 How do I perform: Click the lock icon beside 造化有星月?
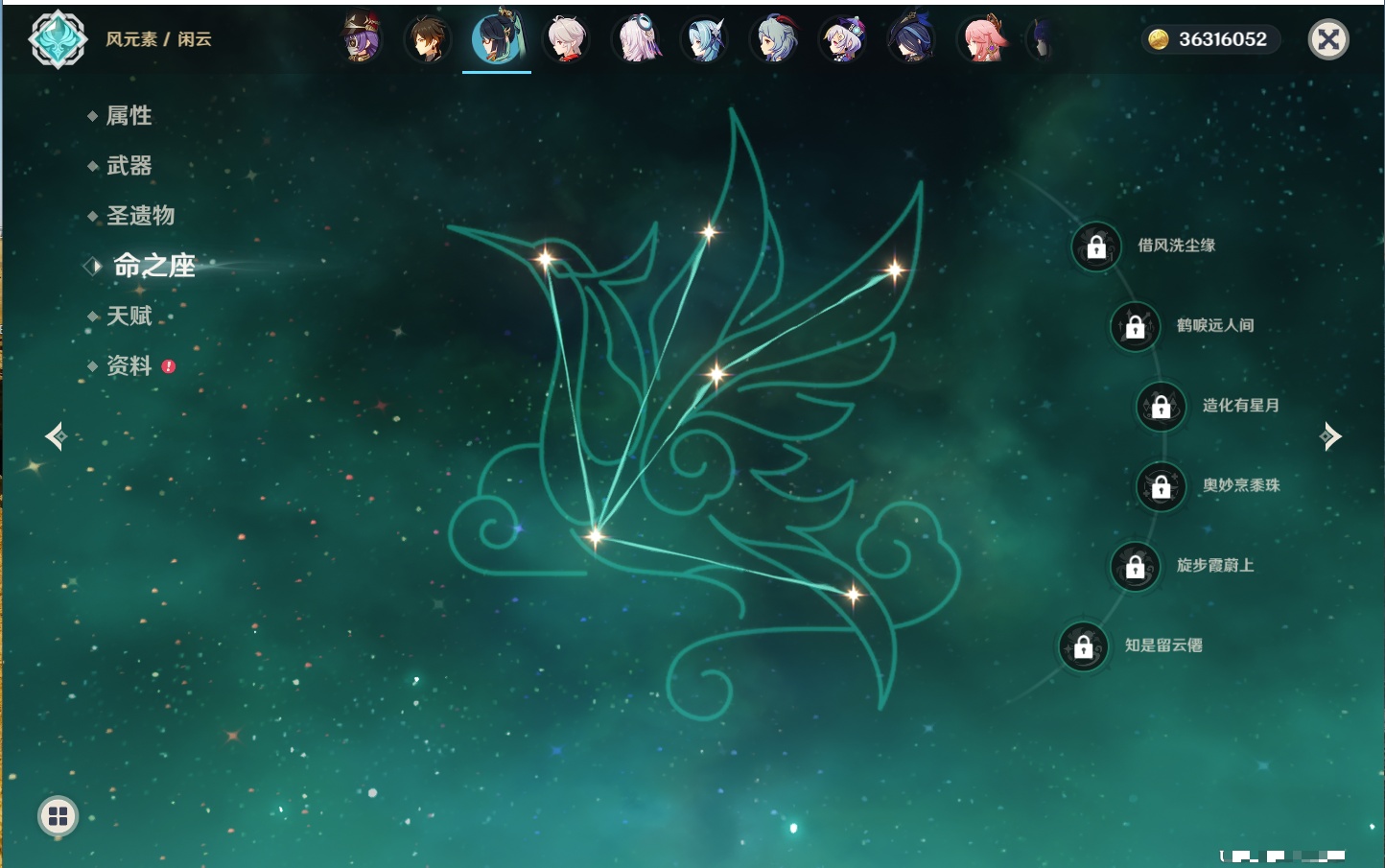pos(1162,406)
